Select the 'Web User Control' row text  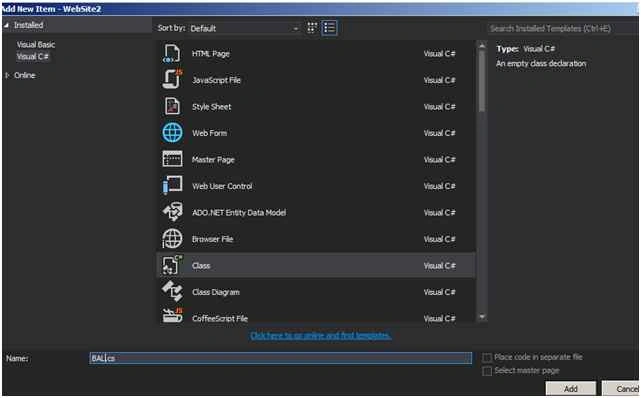pos(222,186)
